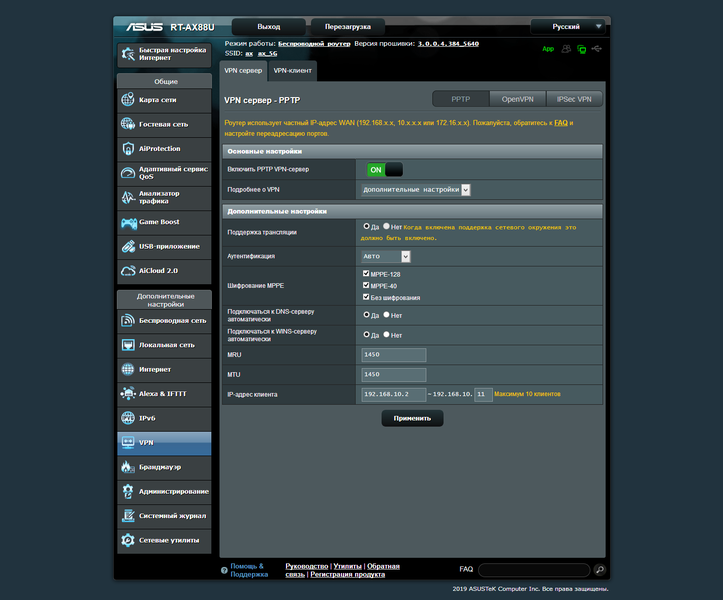Click the USB status icon in header

click(x=597, y=49)
